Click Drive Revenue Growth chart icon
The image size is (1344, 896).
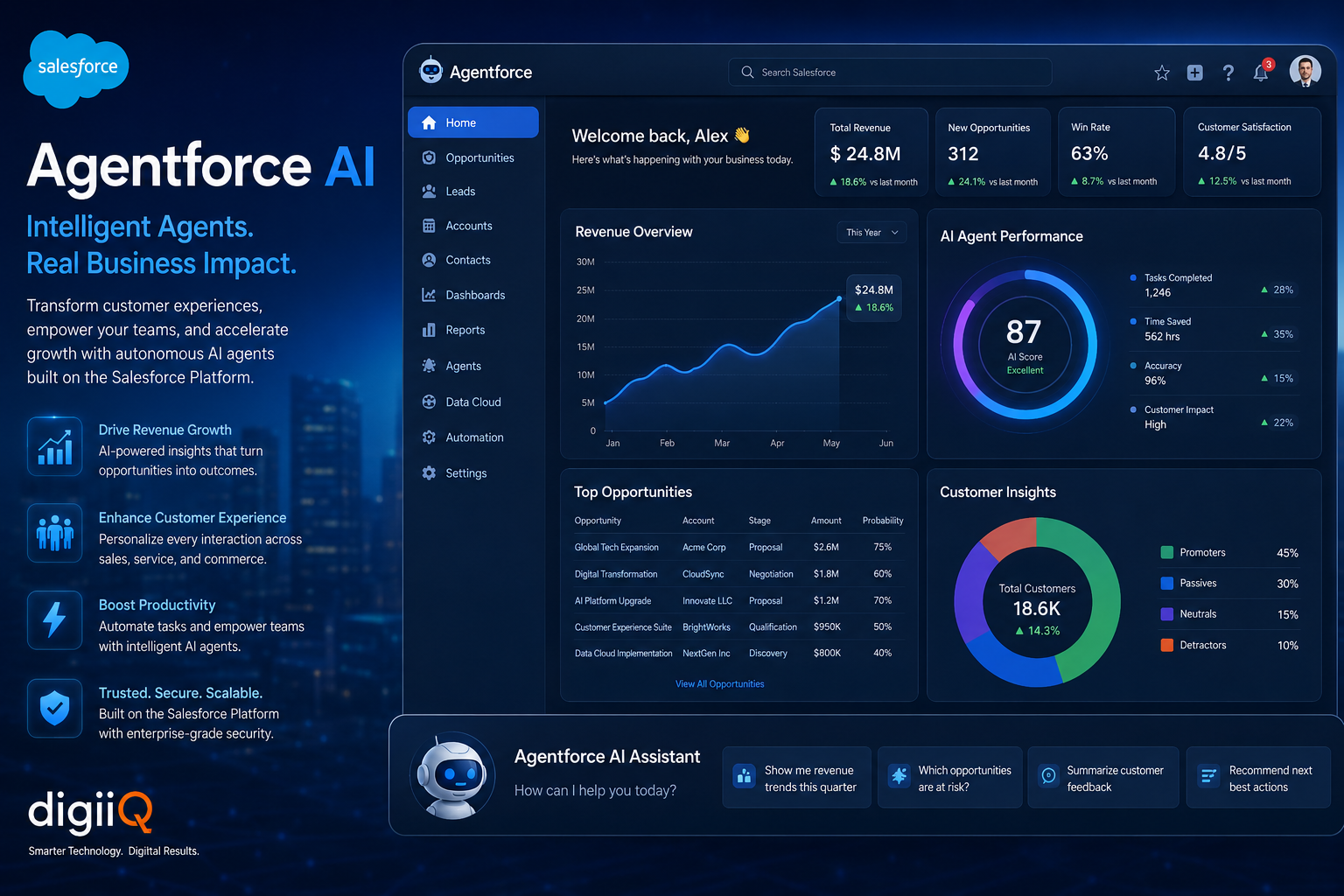pos(54,446)
